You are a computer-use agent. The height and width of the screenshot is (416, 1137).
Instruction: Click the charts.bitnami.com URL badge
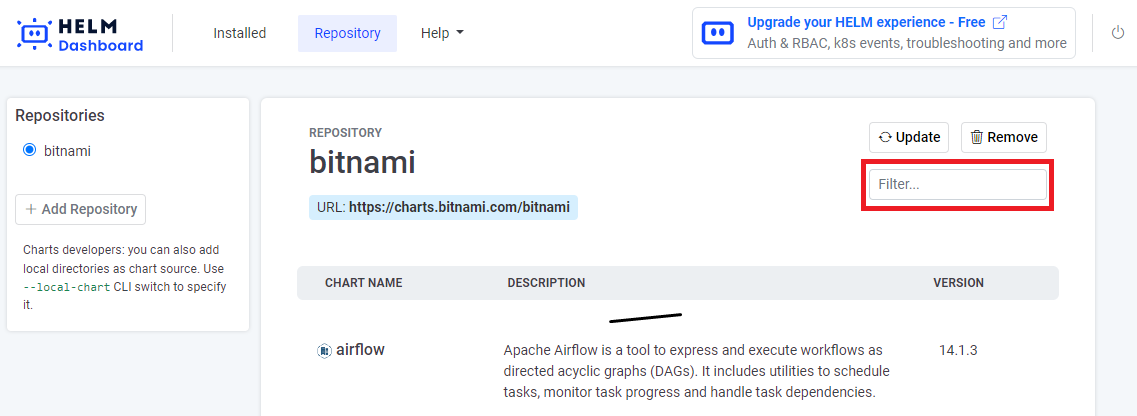pyautogui.click(x=443, y=208)
